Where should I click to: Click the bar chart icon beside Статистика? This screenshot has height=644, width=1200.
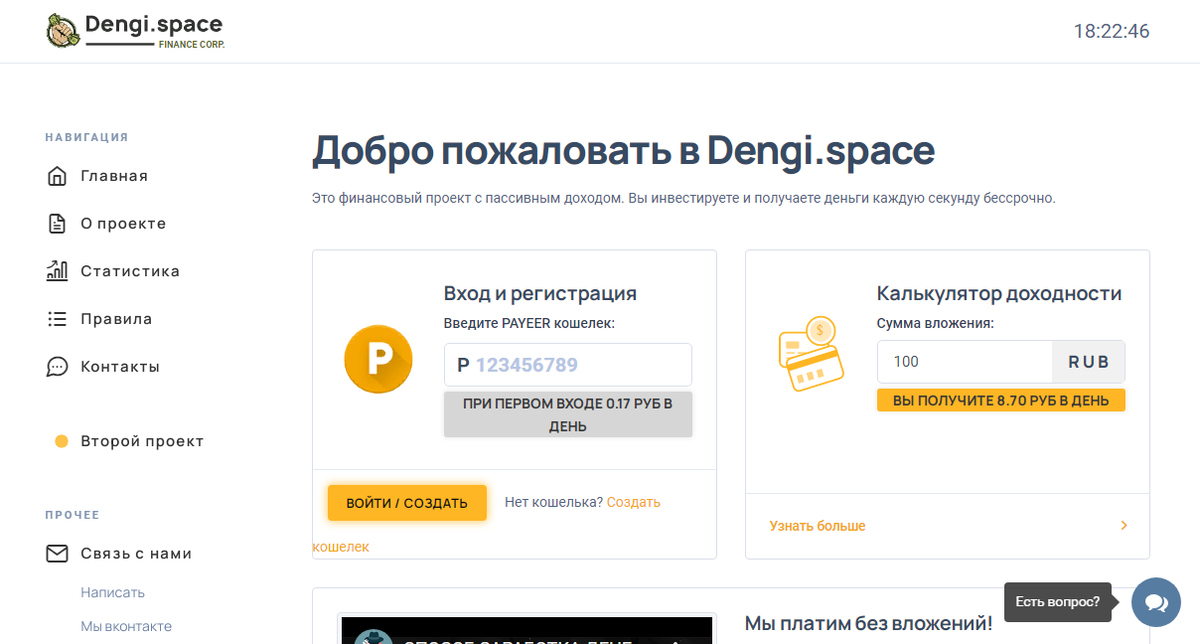coord(58,271)
